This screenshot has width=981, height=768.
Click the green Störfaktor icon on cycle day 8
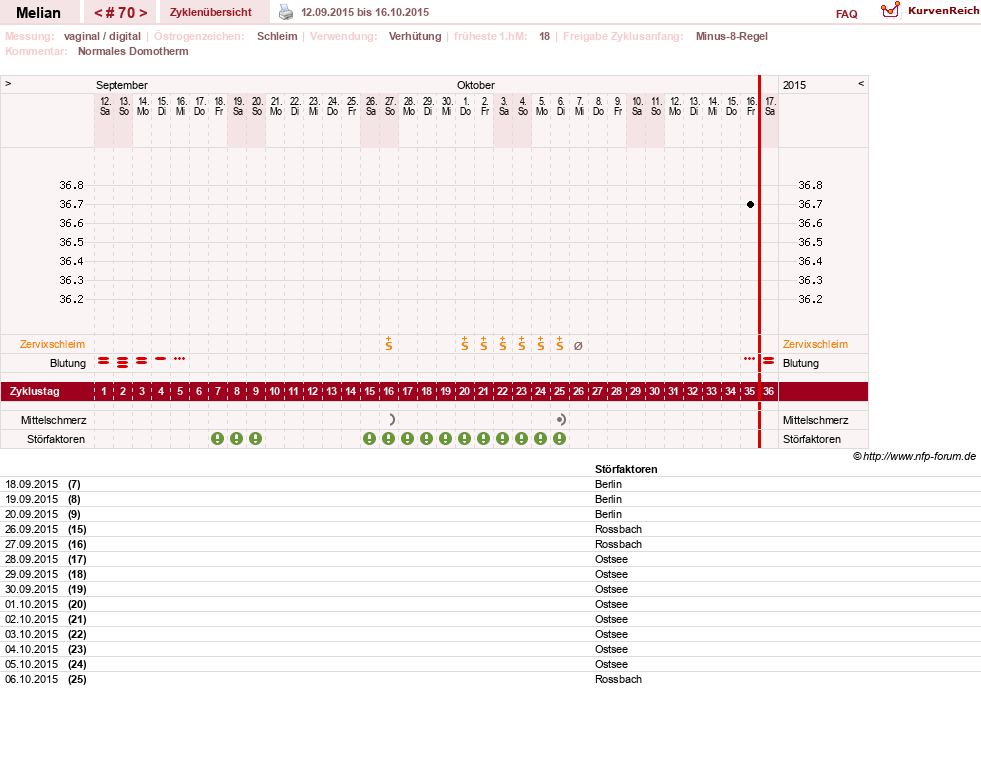(x=236, y=438)
